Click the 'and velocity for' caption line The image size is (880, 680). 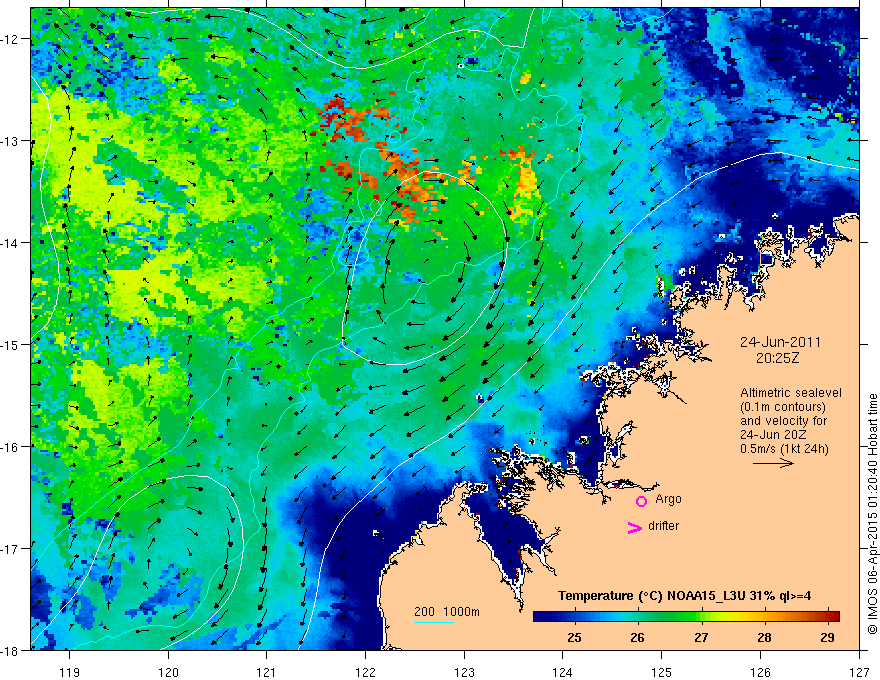pyautogui.click(x=783, y=420)
